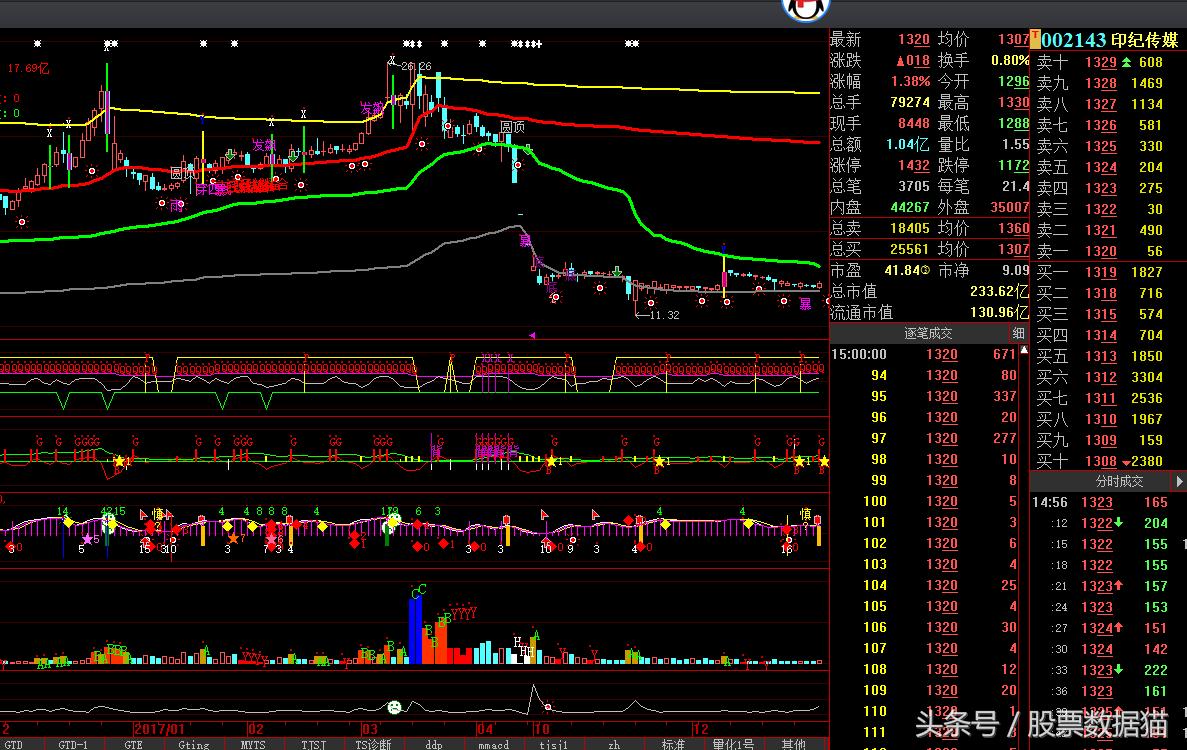Click the 卖一 ask price 1320
The image size is (1187, 750).
point(1101,251)
